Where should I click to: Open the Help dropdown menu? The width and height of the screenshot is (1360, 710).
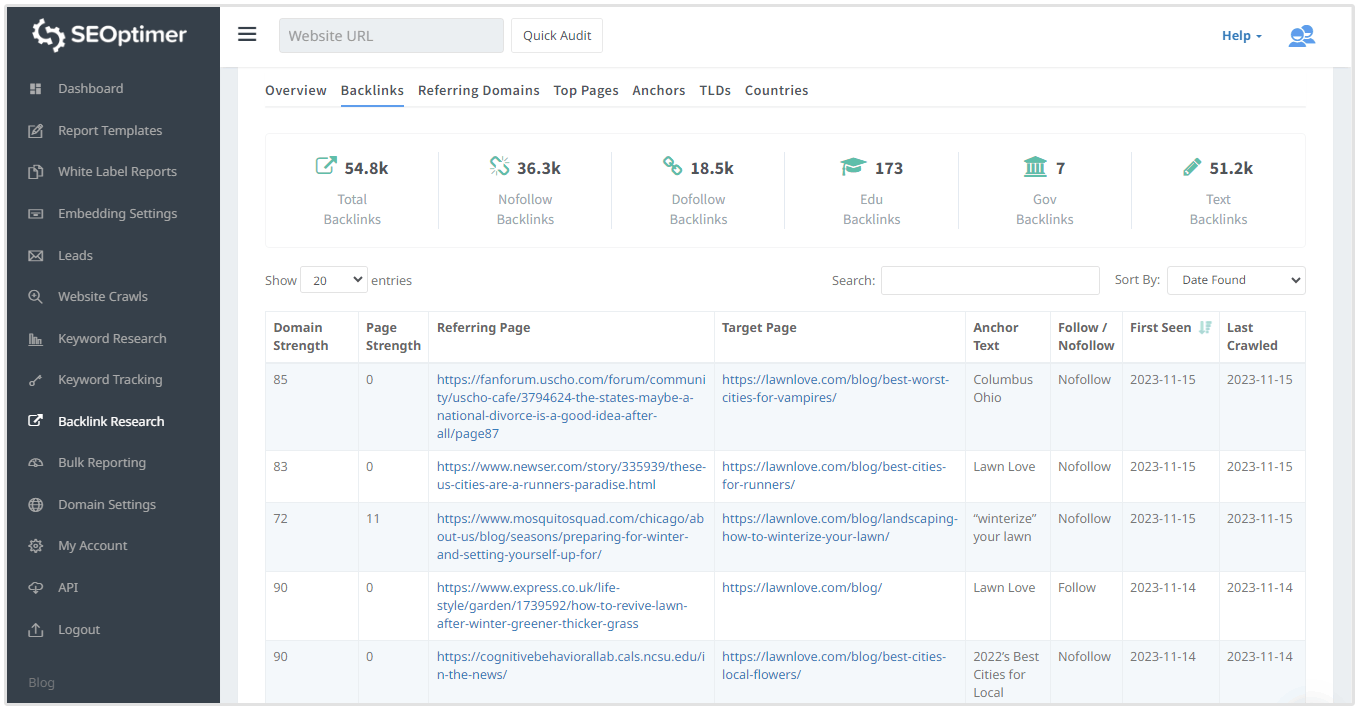(x=1241, y=36)
